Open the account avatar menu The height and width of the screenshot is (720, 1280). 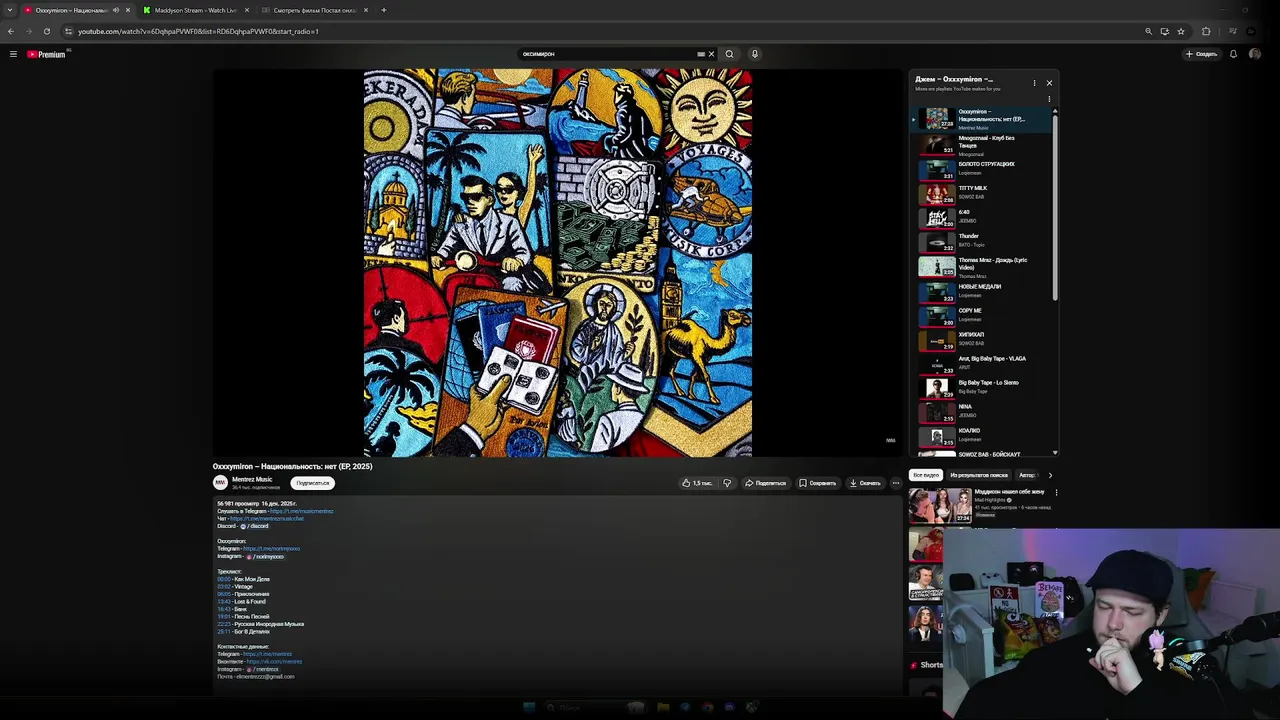[x=1255, y=54]
